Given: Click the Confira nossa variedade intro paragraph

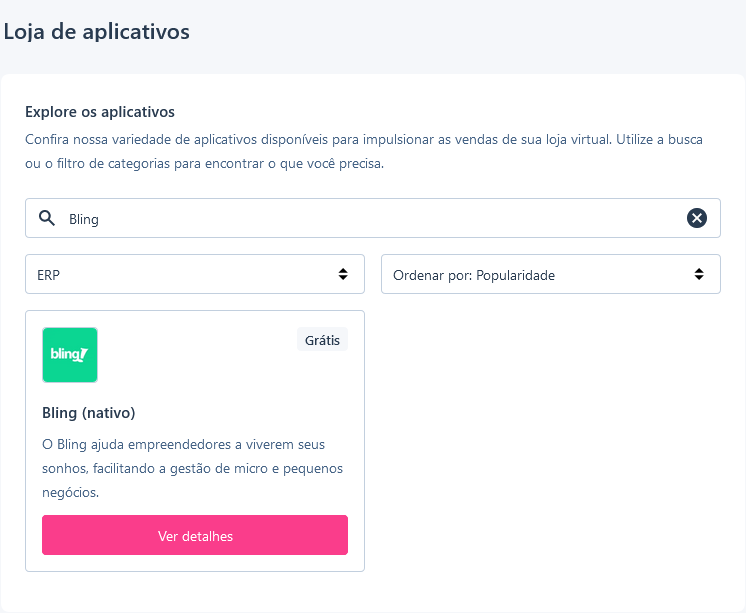Looking at the screenshot, I should [364, 151].
